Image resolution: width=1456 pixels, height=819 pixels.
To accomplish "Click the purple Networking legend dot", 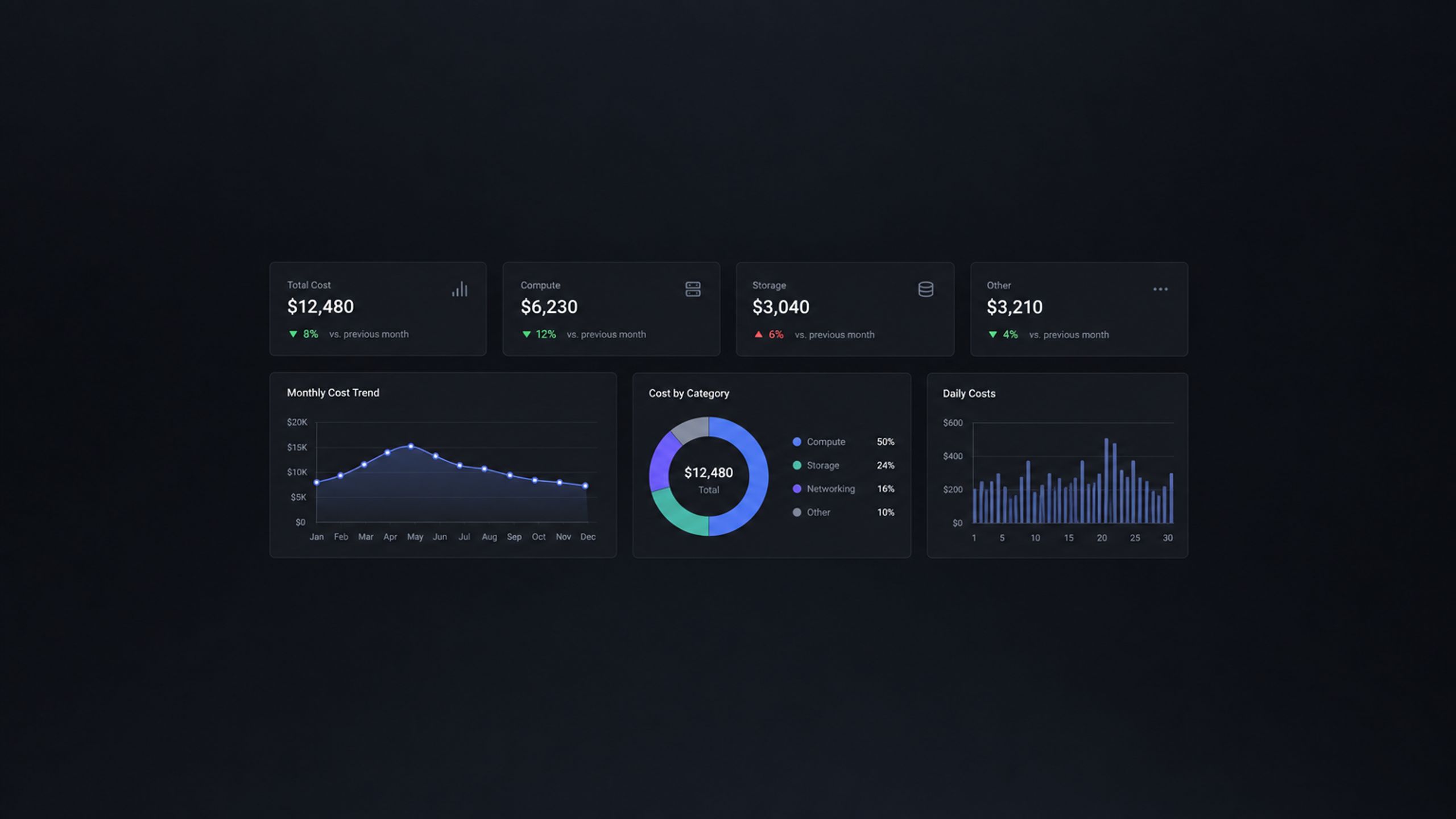I will click(797, 489).
